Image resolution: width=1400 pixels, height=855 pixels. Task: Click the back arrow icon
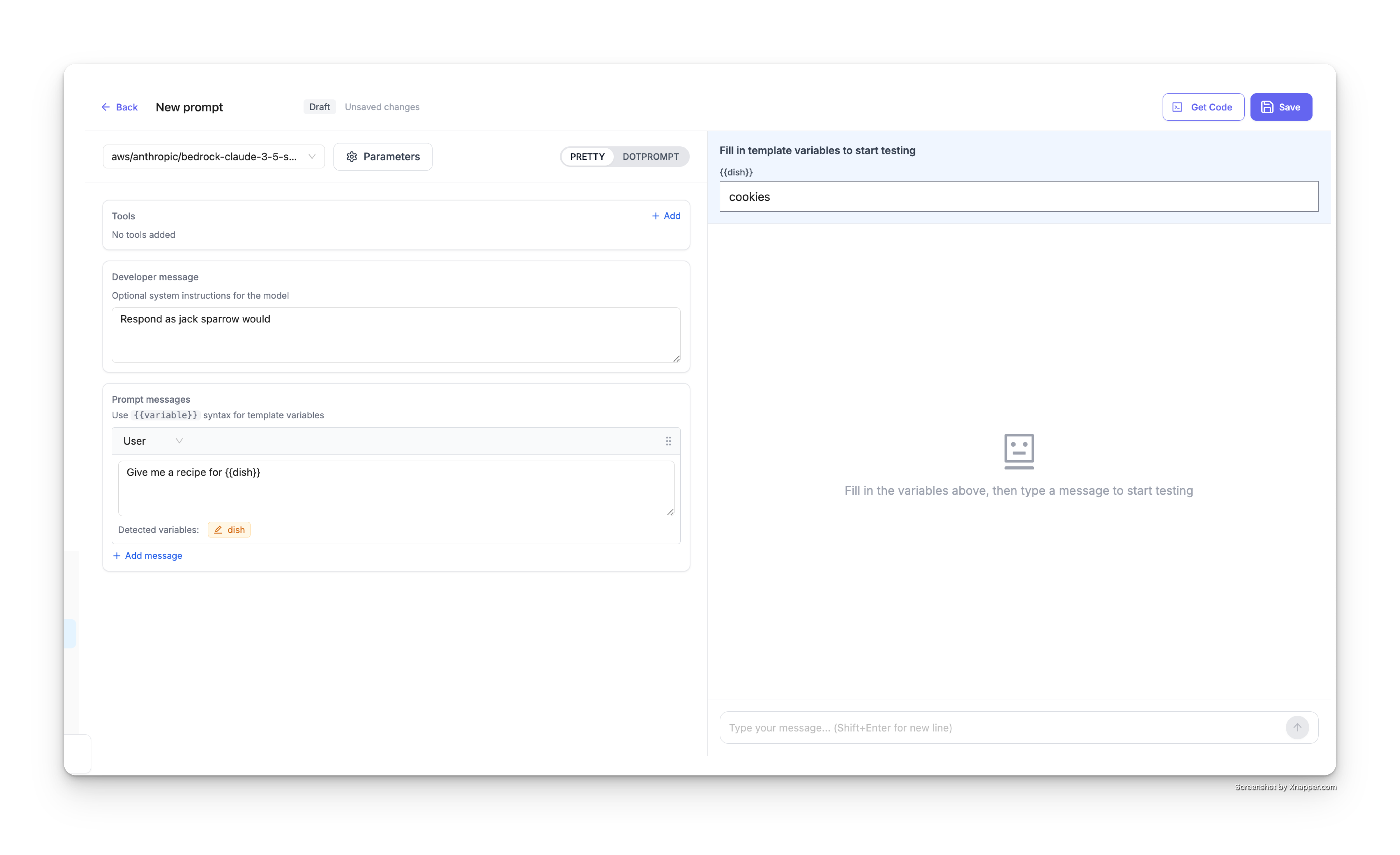[106, 107]
